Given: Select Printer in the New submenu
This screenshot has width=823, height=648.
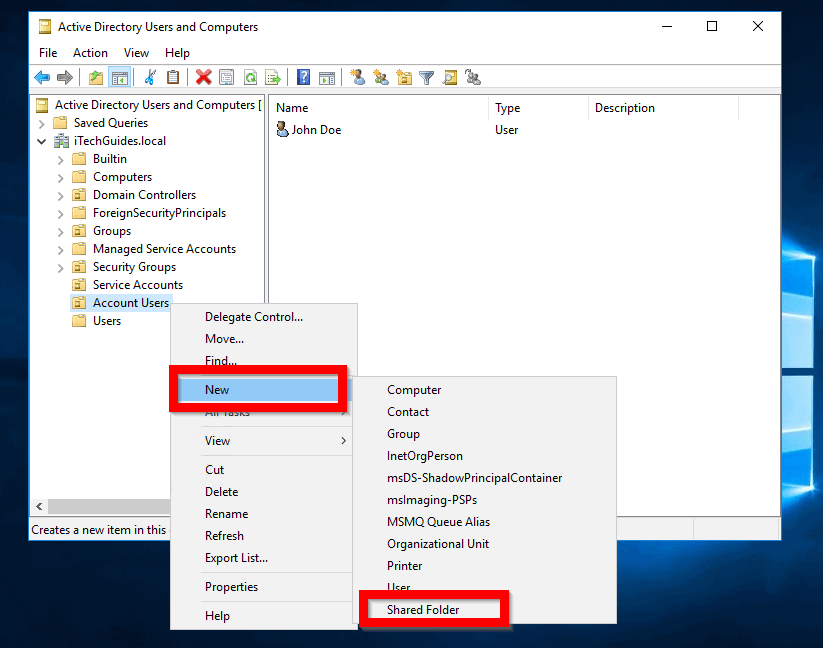Looking at the screenshot, I should click(484, 566).
